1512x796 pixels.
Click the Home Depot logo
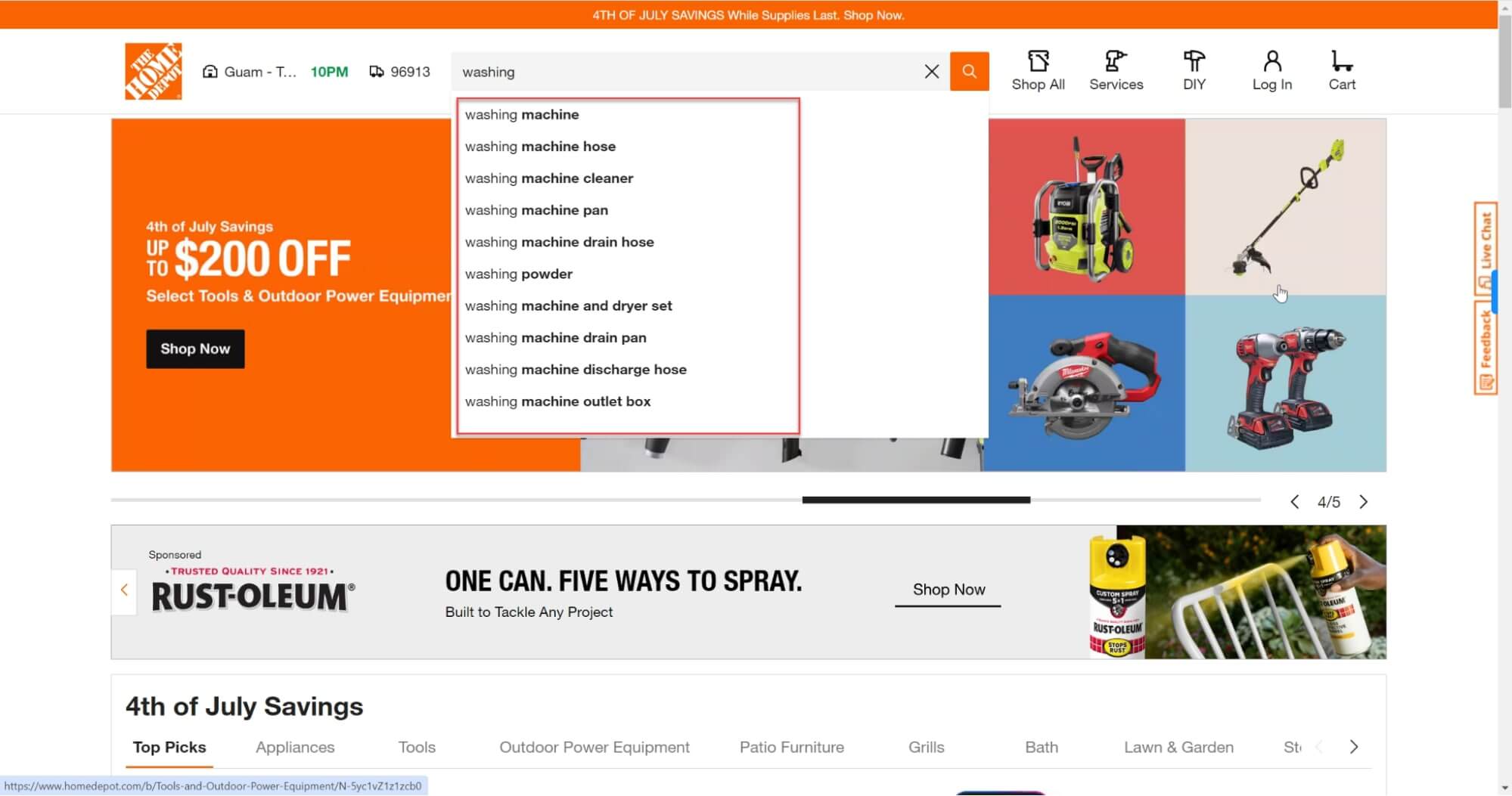153,71
